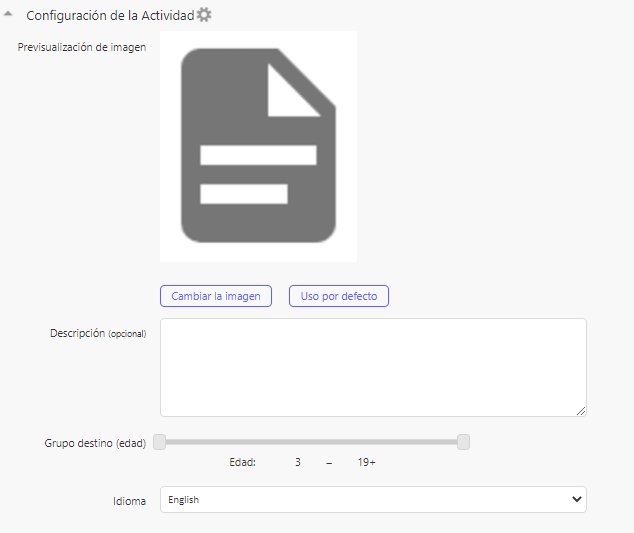Collapse the Configuración de la Actividad section
The width and height of the screenshot is (634, 533).
8,14
